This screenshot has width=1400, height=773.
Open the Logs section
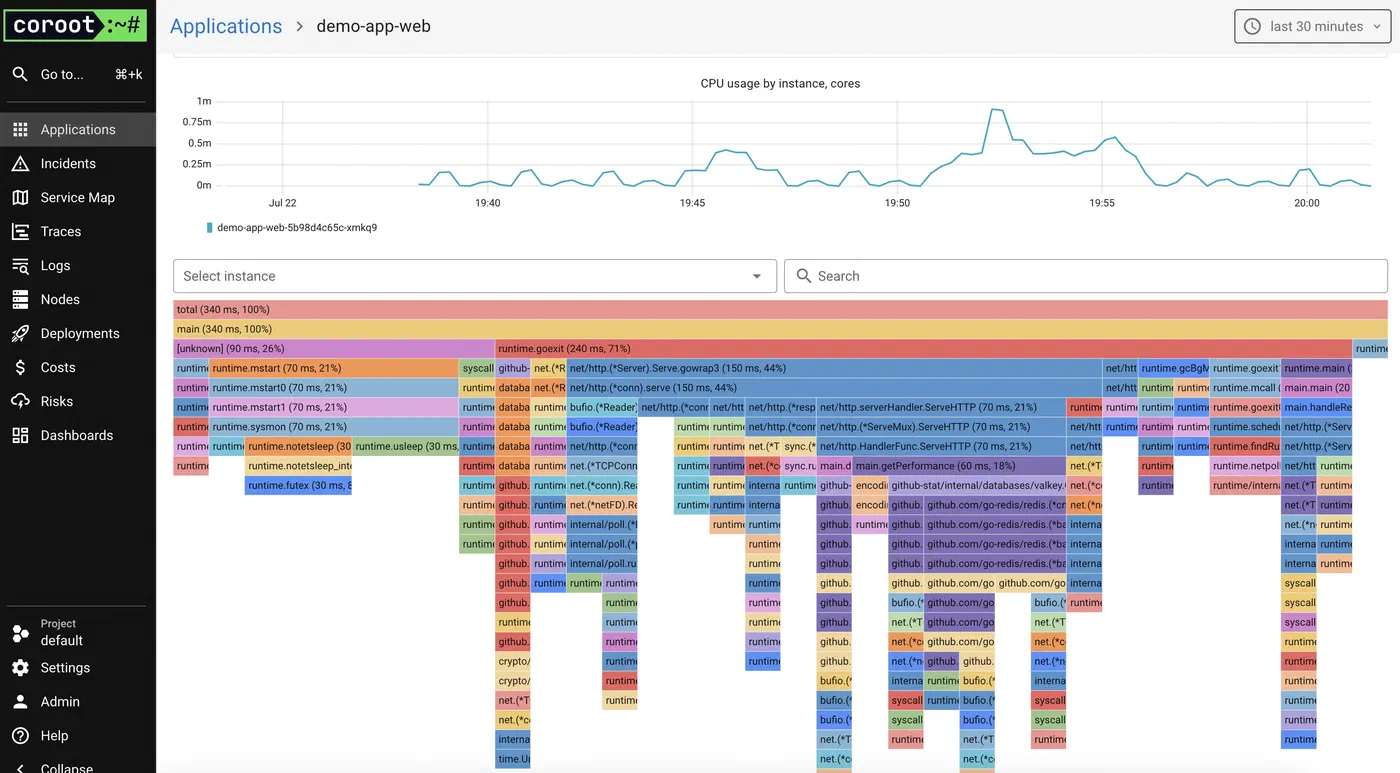[78, 265]
